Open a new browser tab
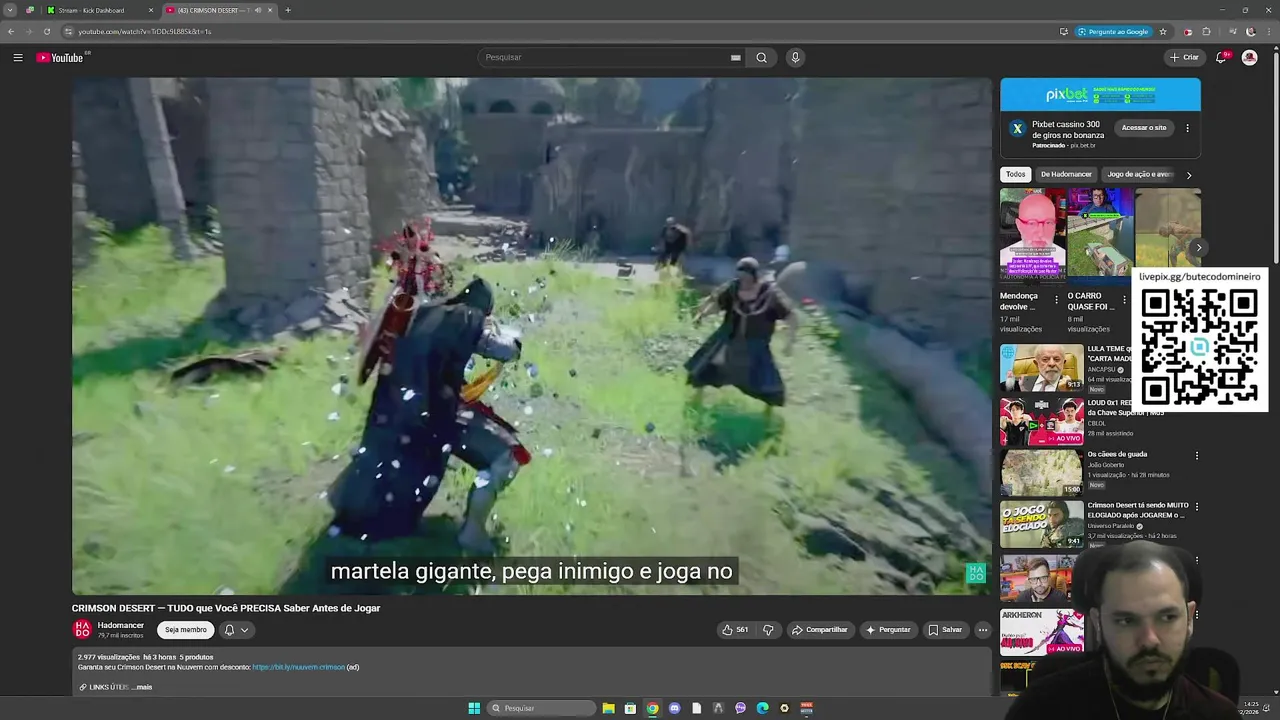Image resolution: width=1280 pixels, height=720 pixels. click(x=287, y=10)
